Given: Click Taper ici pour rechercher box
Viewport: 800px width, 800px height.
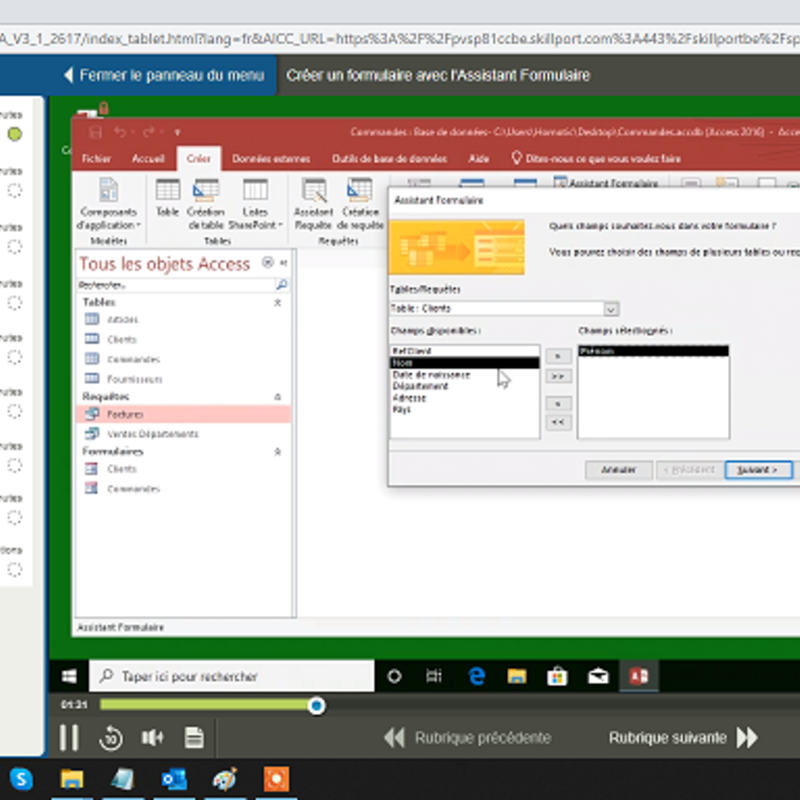Looking at the screenshot, I should [x=232, y=677].
